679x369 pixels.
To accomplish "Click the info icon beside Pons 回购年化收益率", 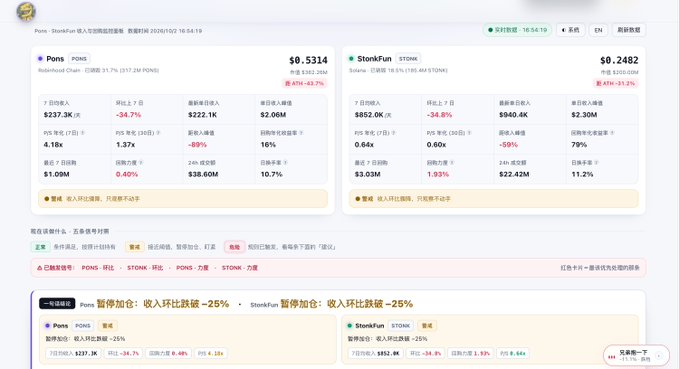I will 301,133.
